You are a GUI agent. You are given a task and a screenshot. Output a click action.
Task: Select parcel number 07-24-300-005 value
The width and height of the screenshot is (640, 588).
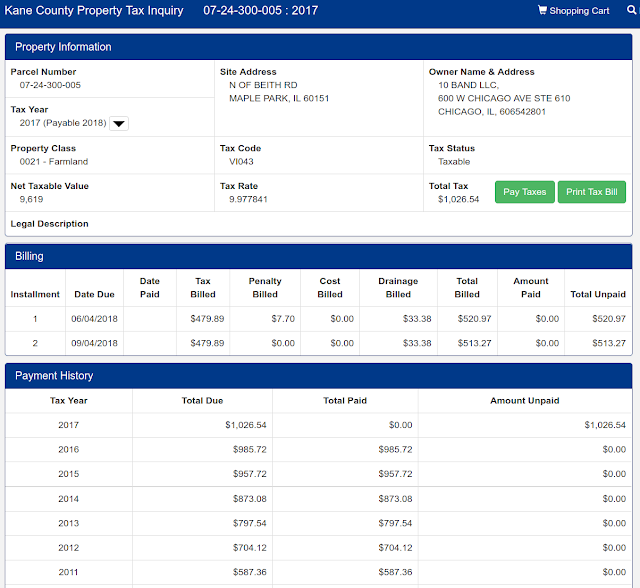tap(50, 85)
